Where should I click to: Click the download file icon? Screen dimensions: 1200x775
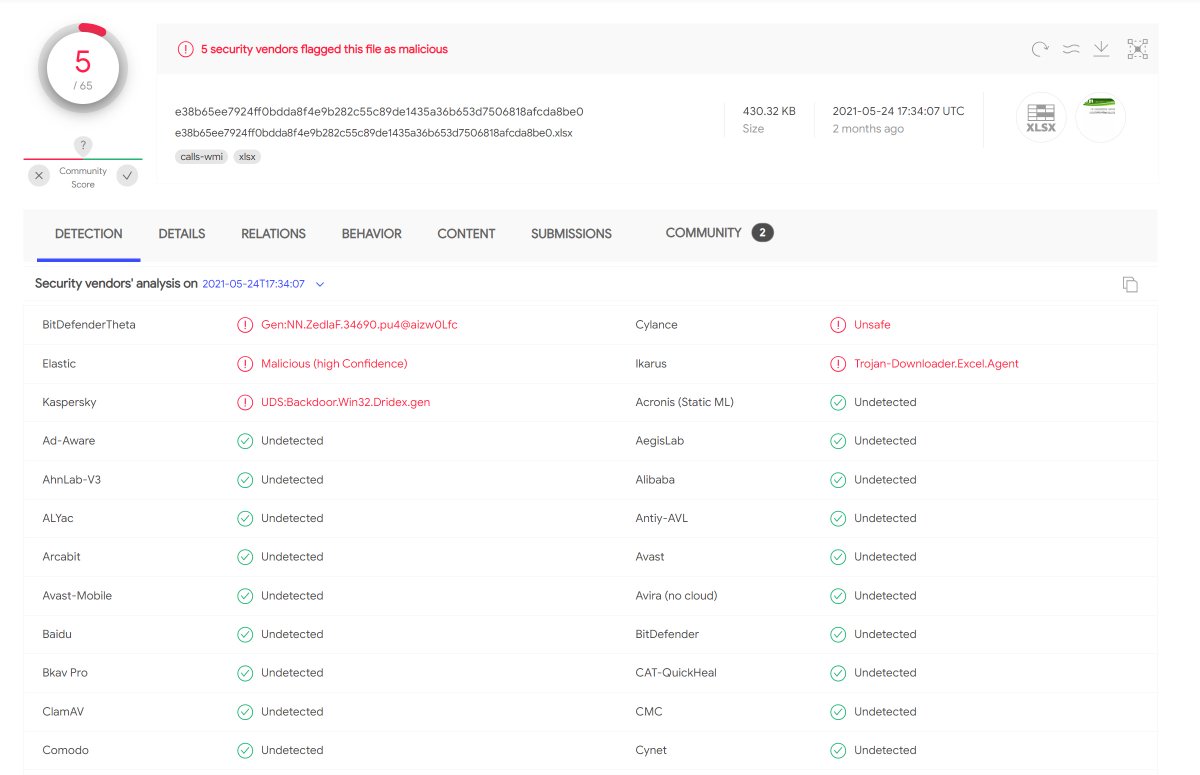[x=1101, y=49]
